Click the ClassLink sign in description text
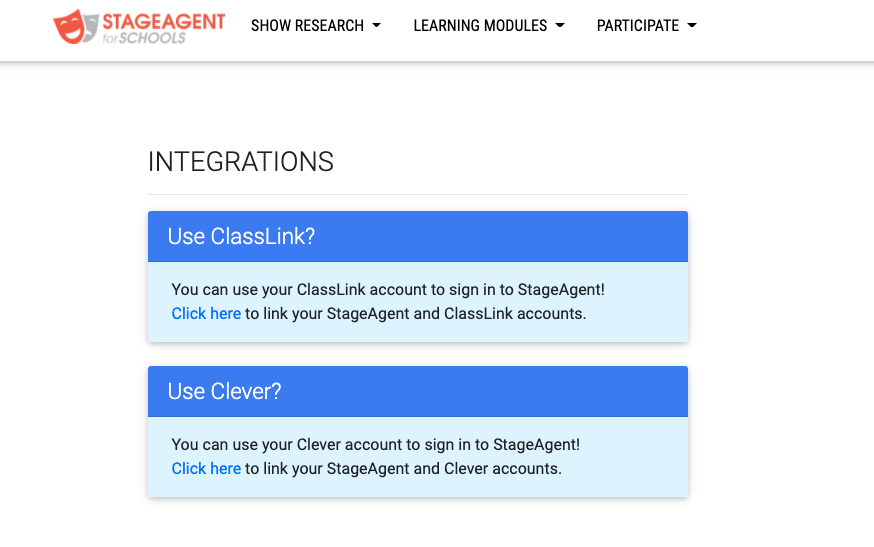The height and width of the screenshot is (547, 874). (x=388, y=289)
